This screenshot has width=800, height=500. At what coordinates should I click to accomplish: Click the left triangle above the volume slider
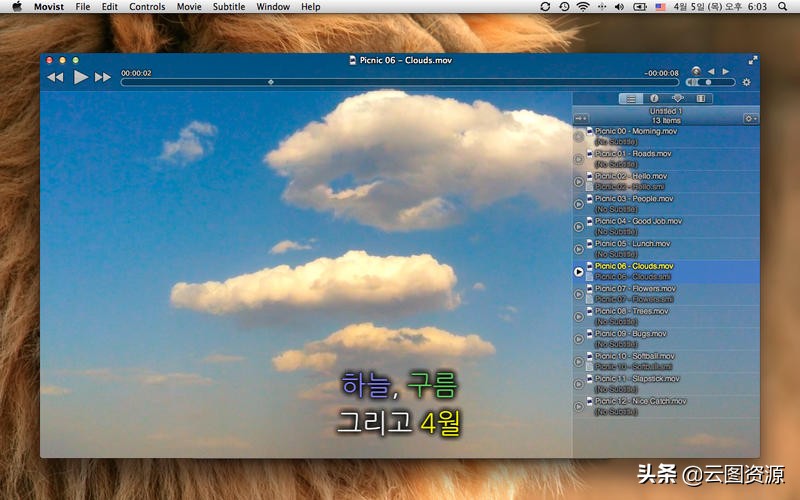click(x=711, y=71)
